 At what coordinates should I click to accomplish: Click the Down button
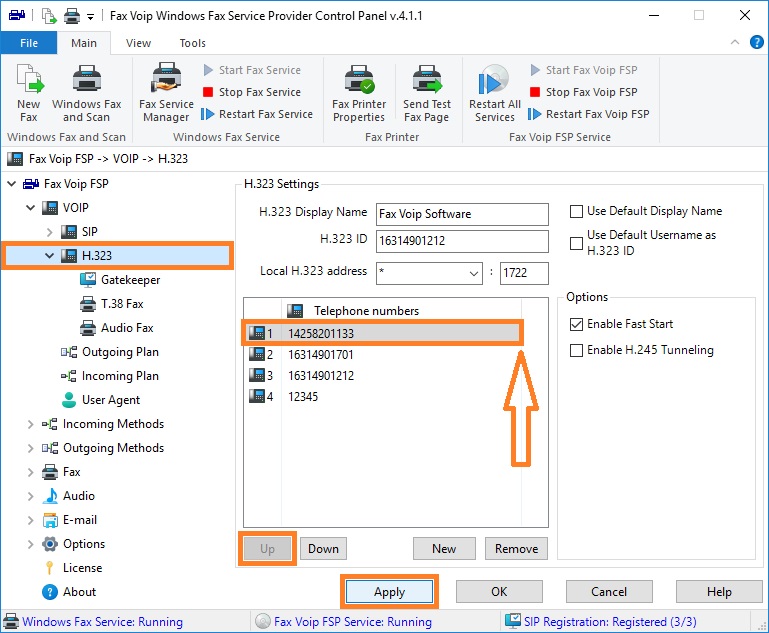[x=323, y=549]
